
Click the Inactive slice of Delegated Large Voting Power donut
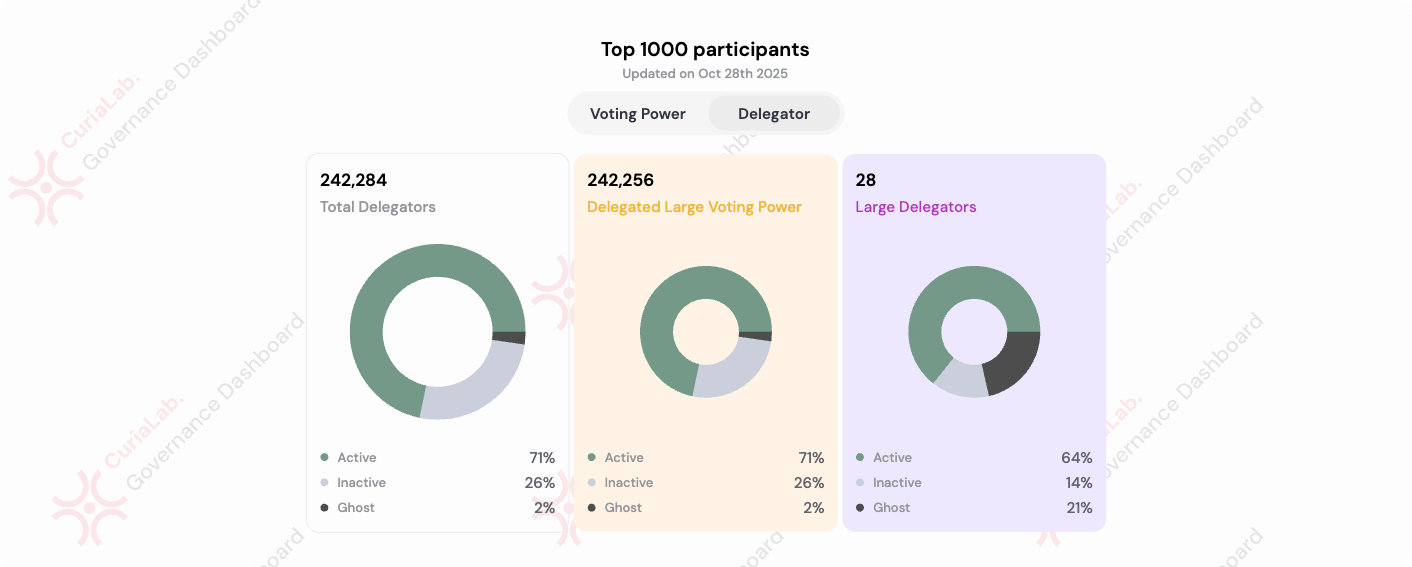(x=734, y=368)
